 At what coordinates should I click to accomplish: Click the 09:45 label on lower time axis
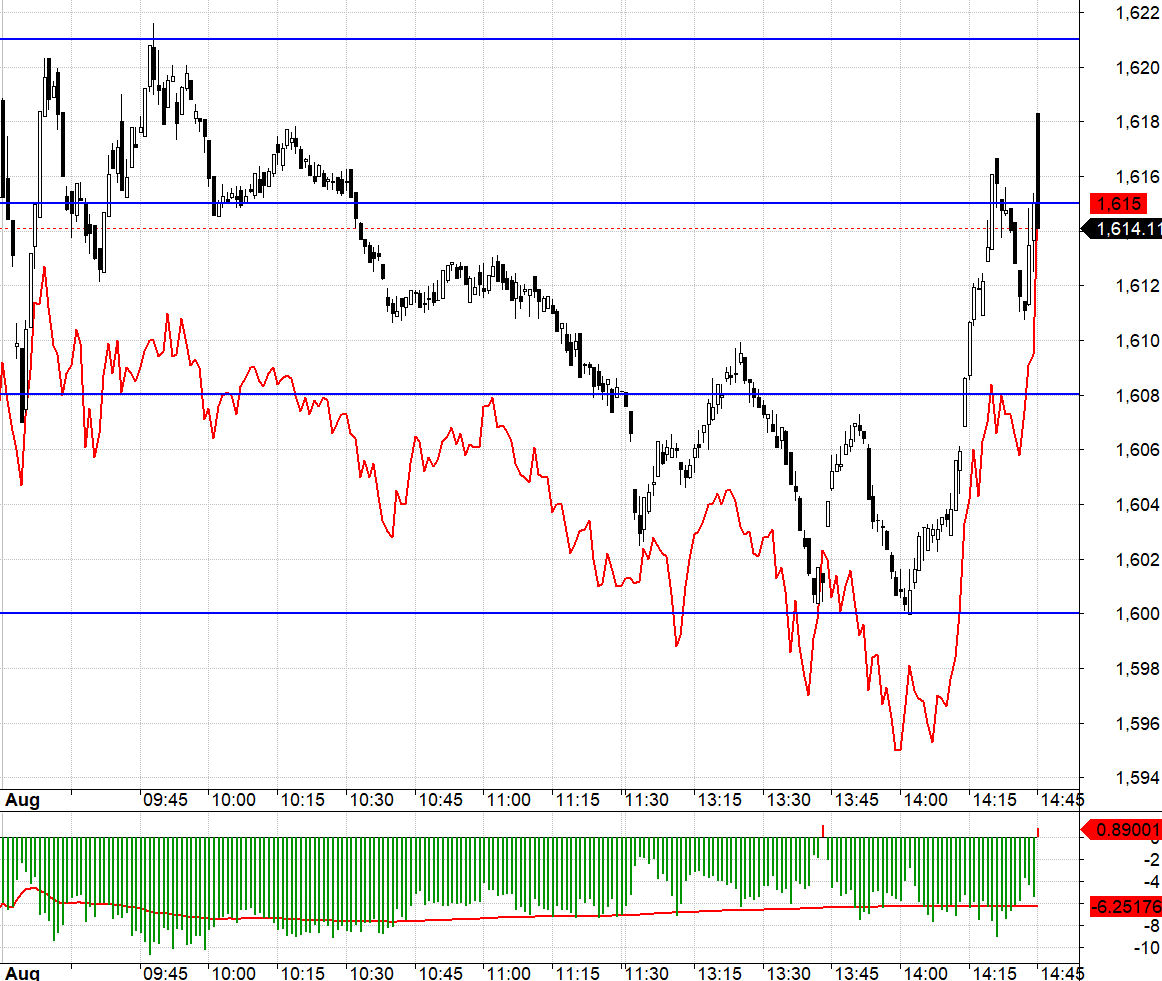(165, 972)
